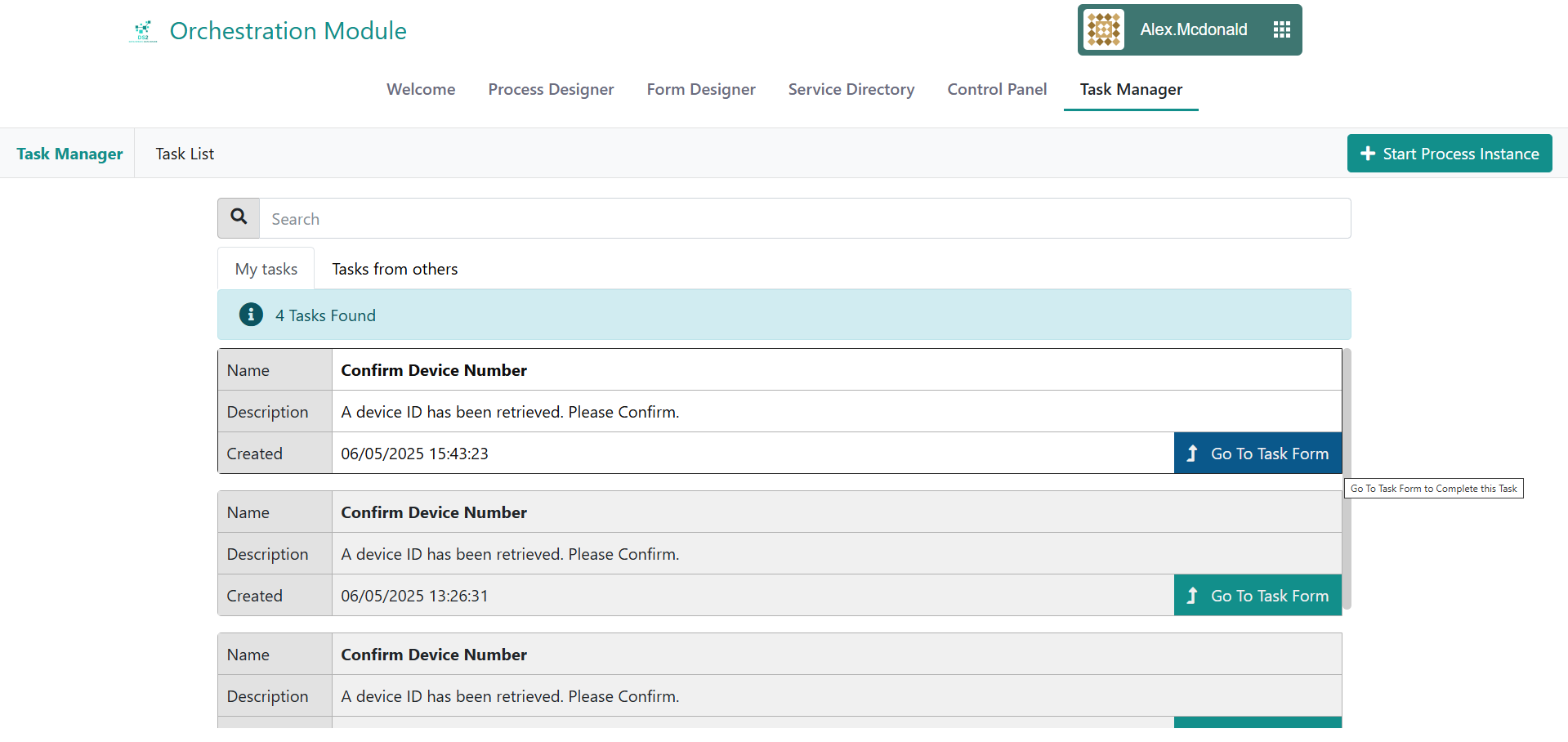
Task: Switch to Tasks from others tab
Action: 395,269
